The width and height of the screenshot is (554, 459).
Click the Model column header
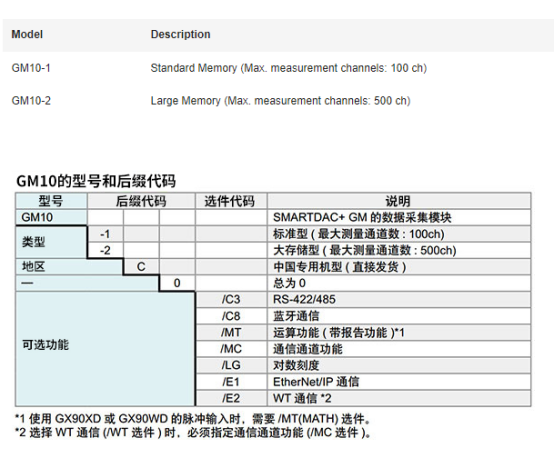27,34
